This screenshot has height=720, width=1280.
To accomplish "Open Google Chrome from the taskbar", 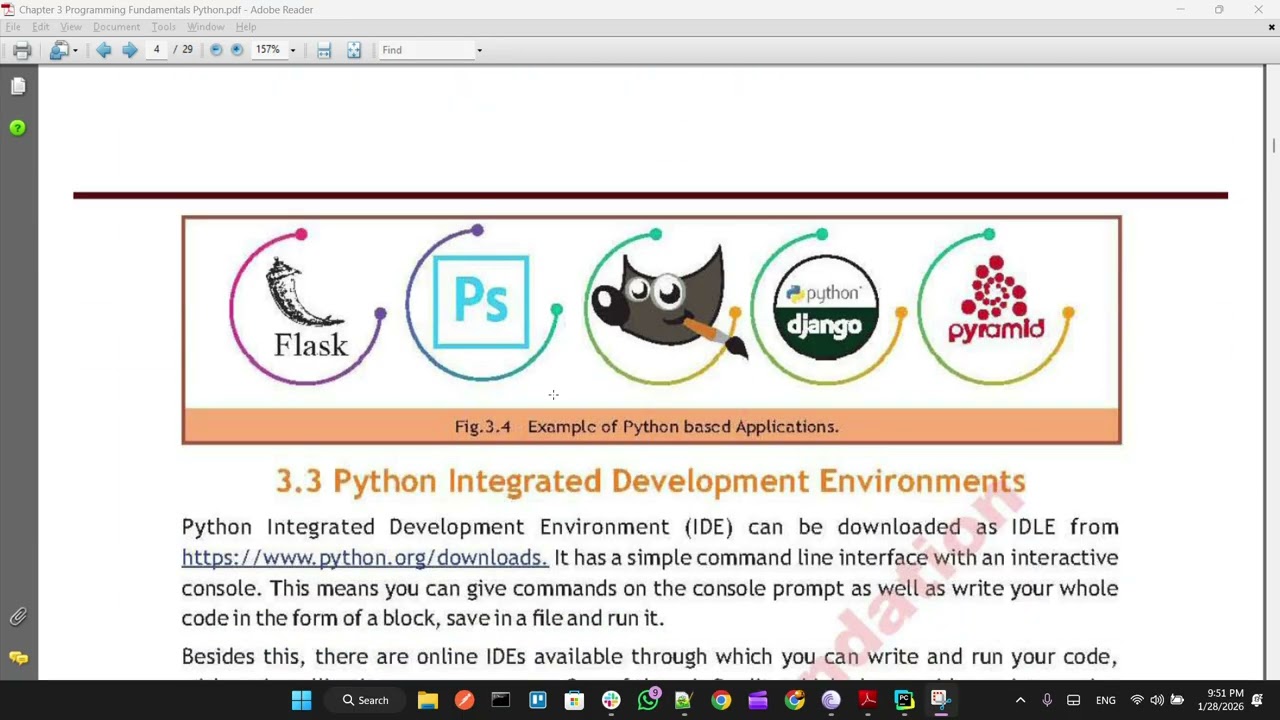I will pyautogui.click(x=721, y=700).
